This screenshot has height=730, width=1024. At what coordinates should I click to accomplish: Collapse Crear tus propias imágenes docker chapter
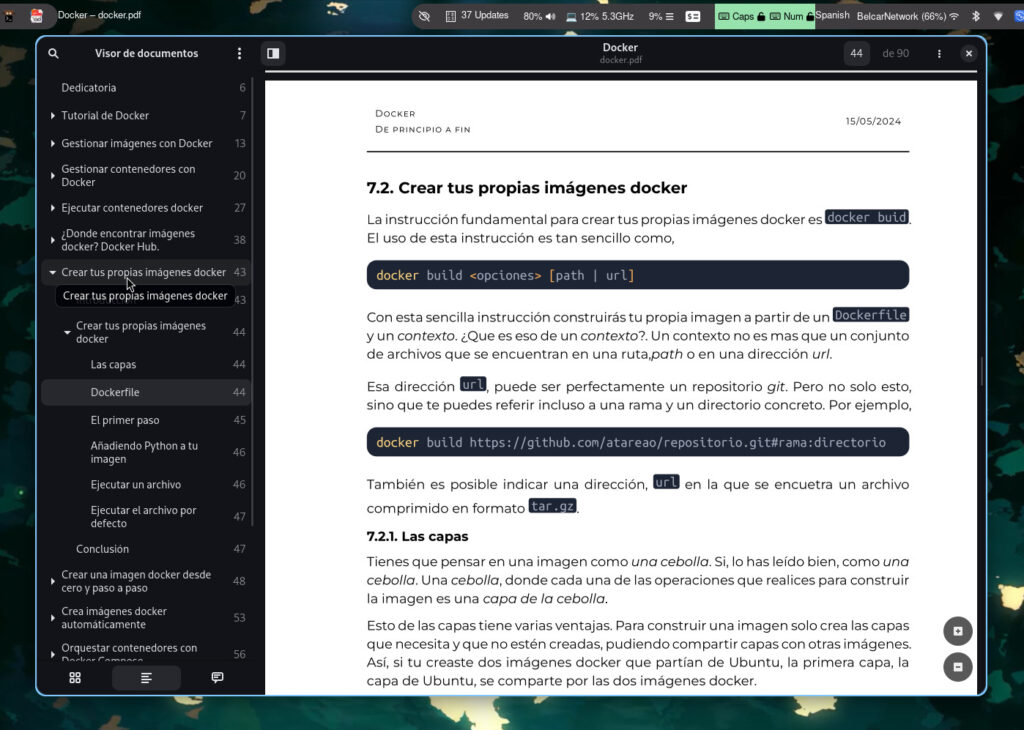click(53, 272)
